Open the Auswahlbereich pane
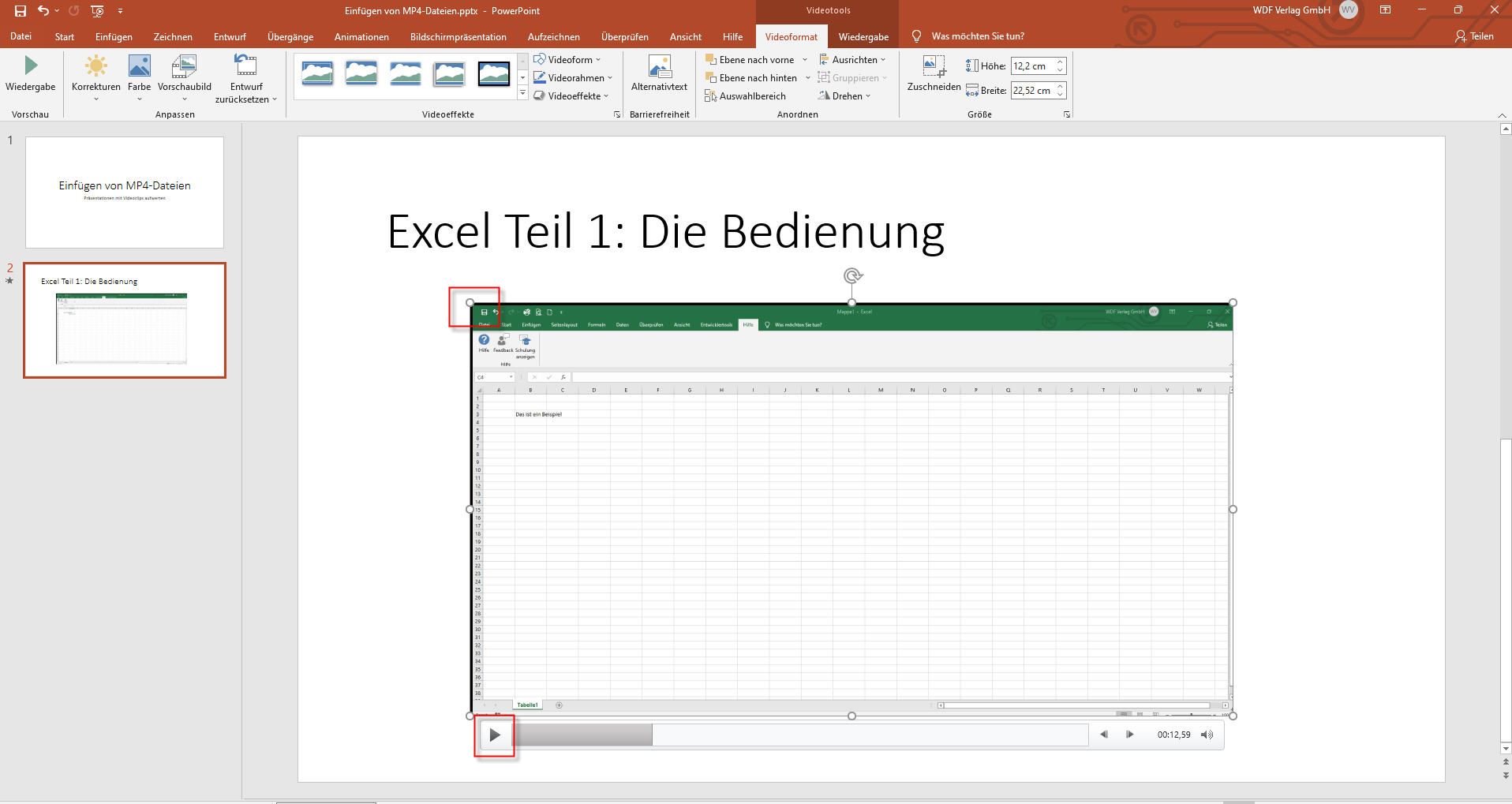The image size is (1512, 804). tap(746, 96)
